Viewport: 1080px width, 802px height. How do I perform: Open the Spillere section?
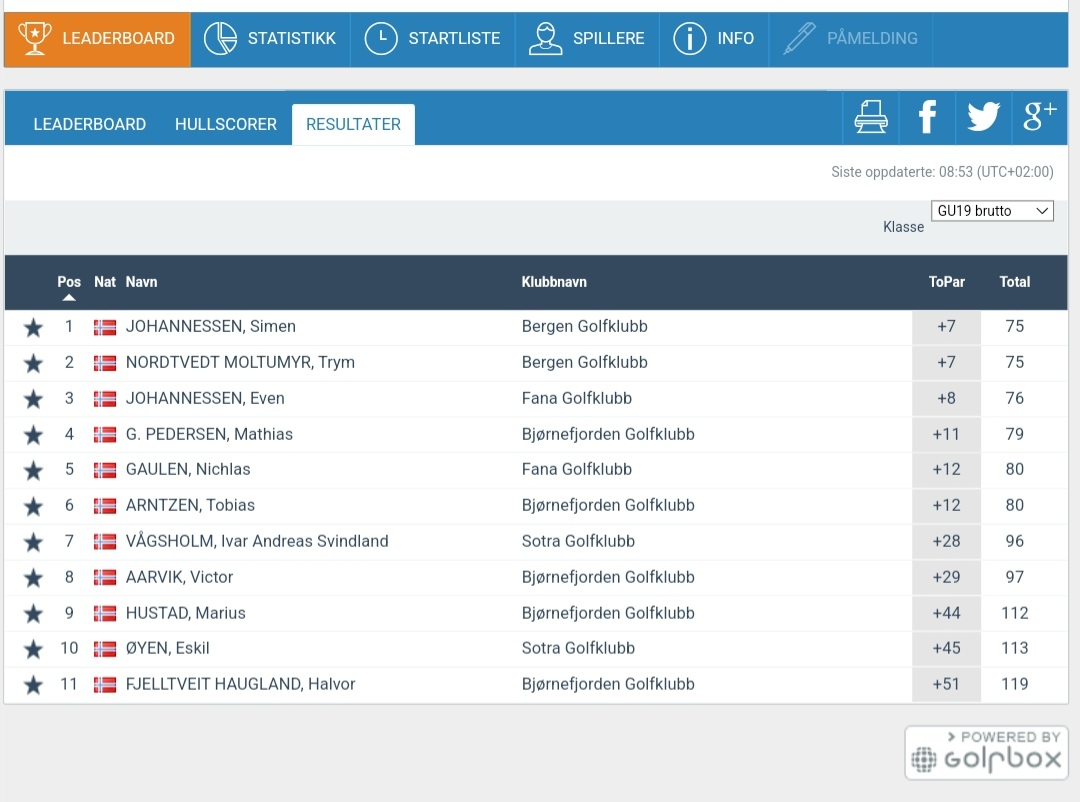click(587, 39)
